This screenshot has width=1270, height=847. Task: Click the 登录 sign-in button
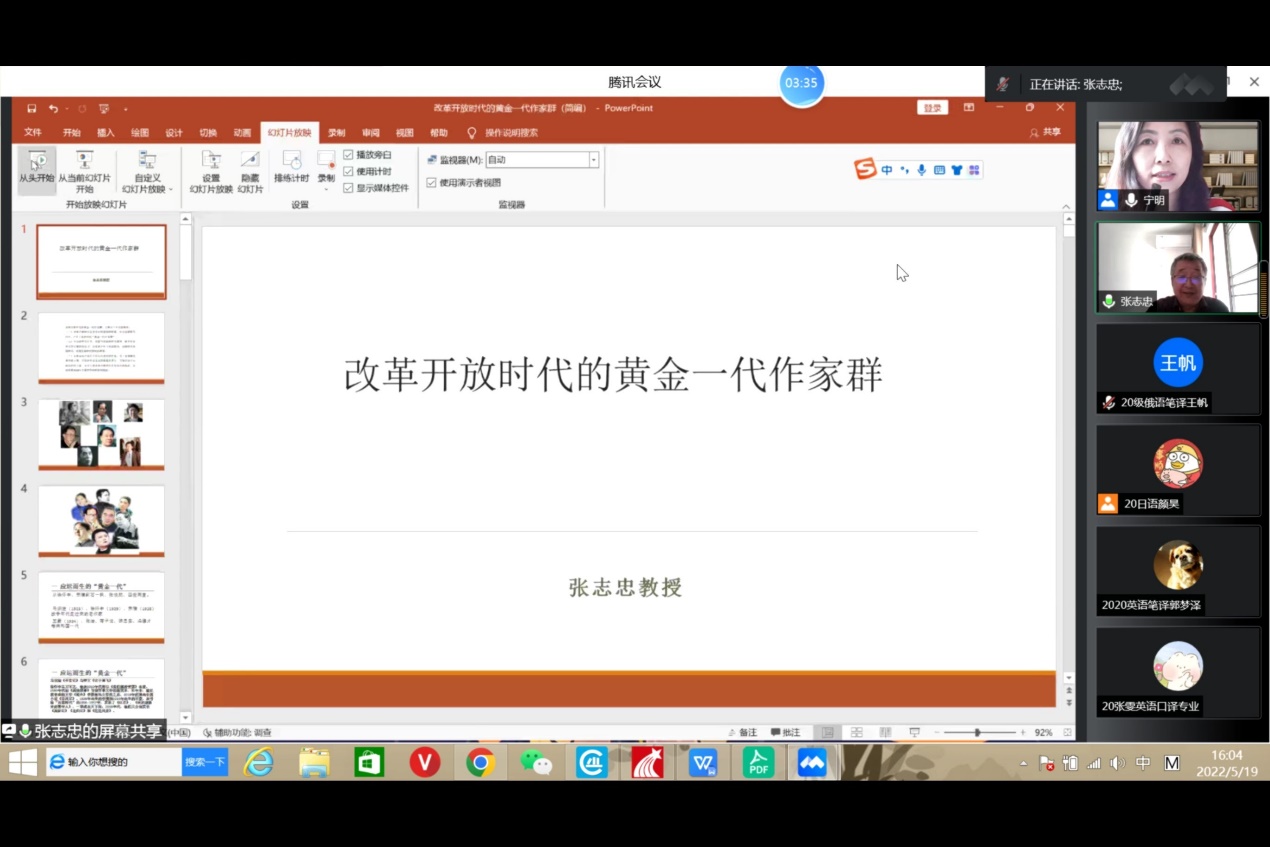pos(932,108)
